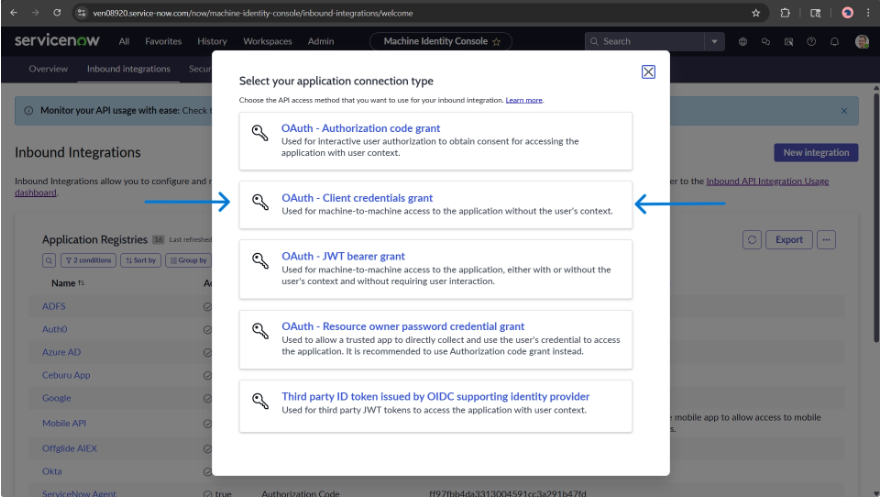Click the global Search field
882x504 pixels.
click(645, 41)
